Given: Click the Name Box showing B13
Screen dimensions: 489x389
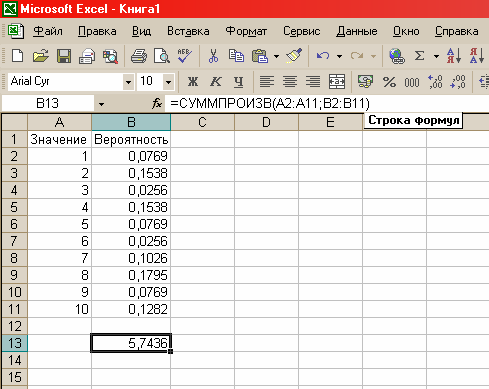Looking at the screenshot, I should (48, 104).
